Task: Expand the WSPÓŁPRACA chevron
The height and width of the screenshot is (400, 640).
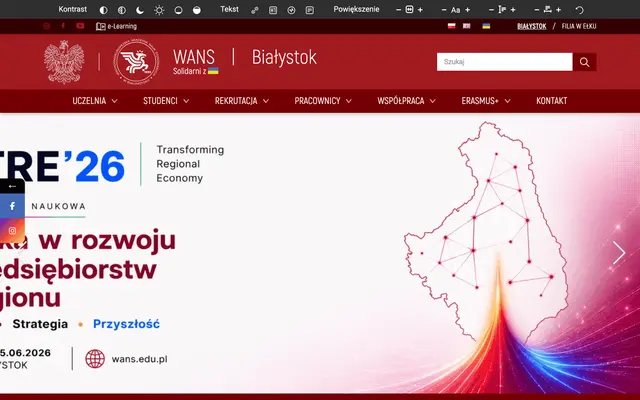Action: click(433, 101)
